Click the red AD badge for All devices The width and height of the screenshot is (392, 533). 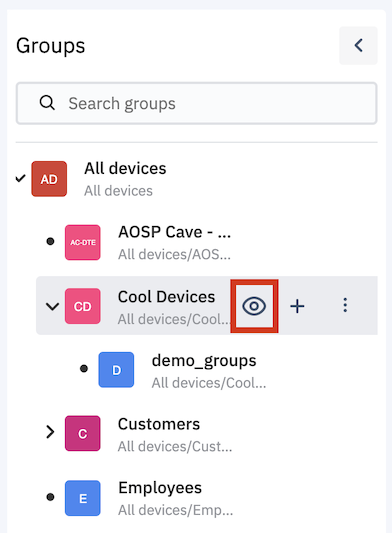[x=49, y=179]
